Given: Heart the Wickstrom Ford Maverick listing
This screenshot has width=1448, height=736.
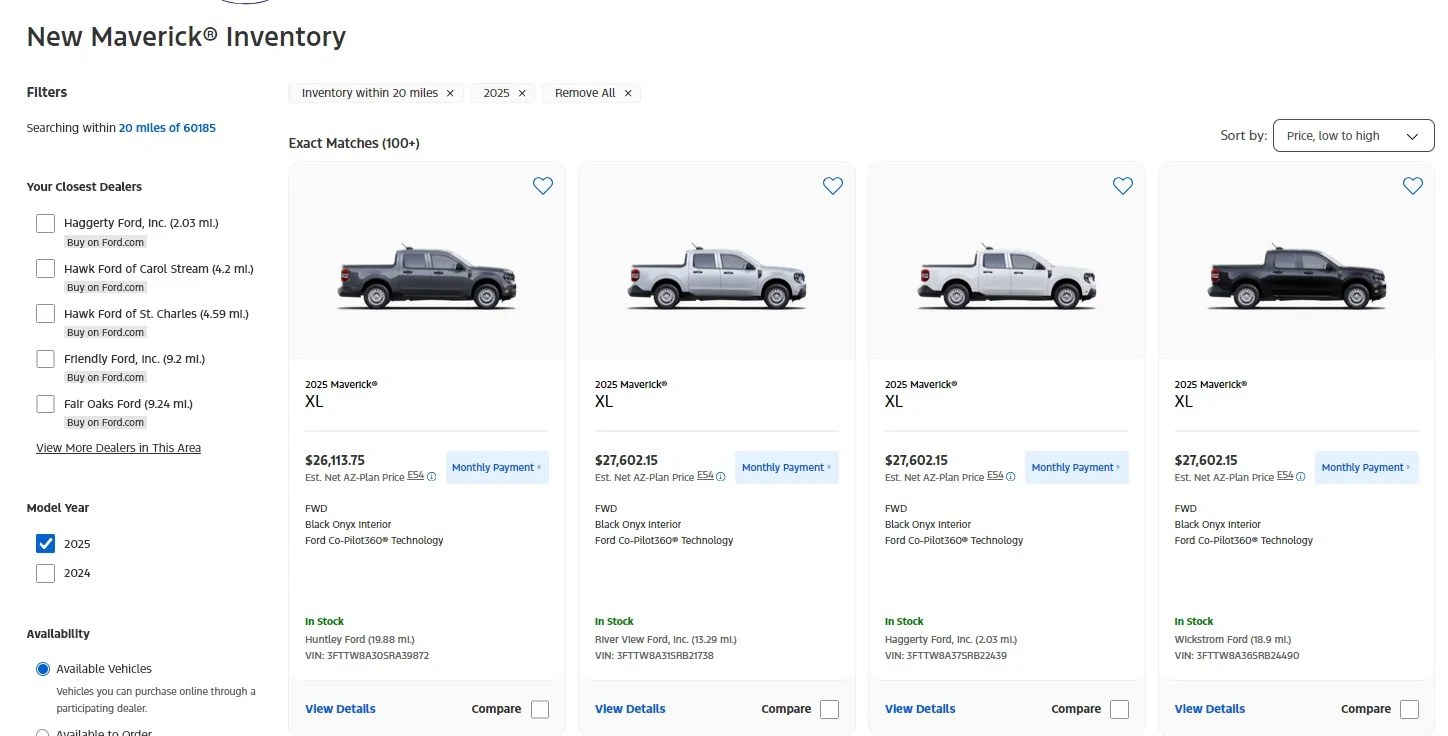Looking at the screenshot, I should [1413, 186].
